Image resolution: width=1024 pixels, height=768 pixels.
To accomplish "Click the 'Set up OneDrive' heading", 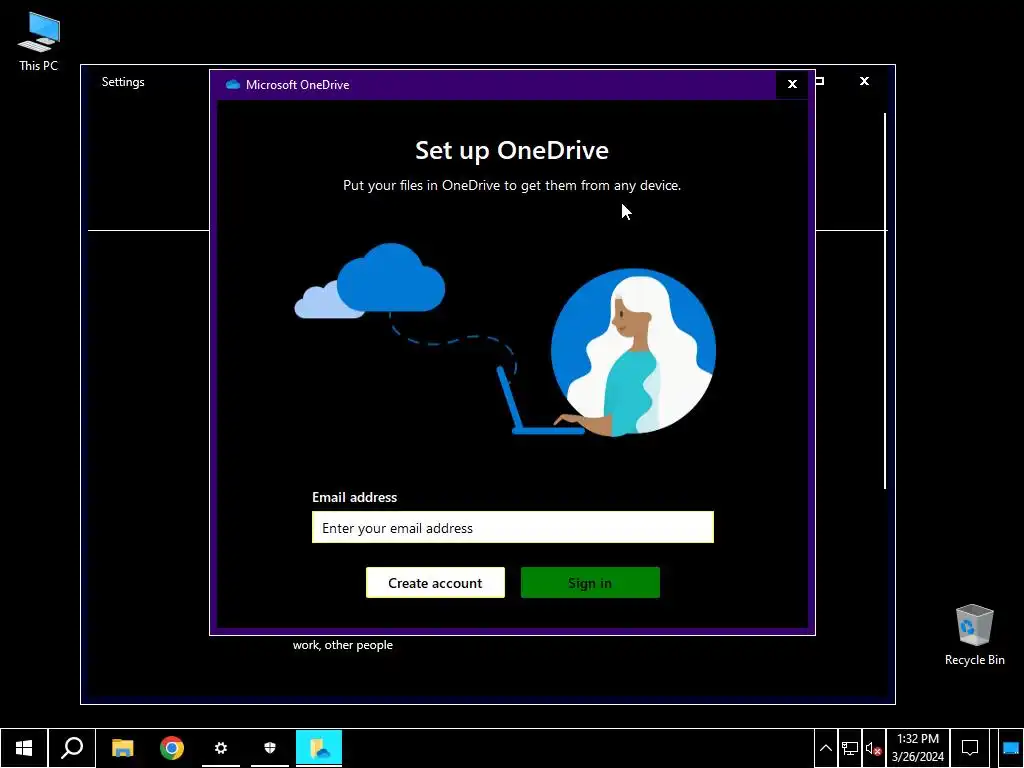I will [512, 150].
